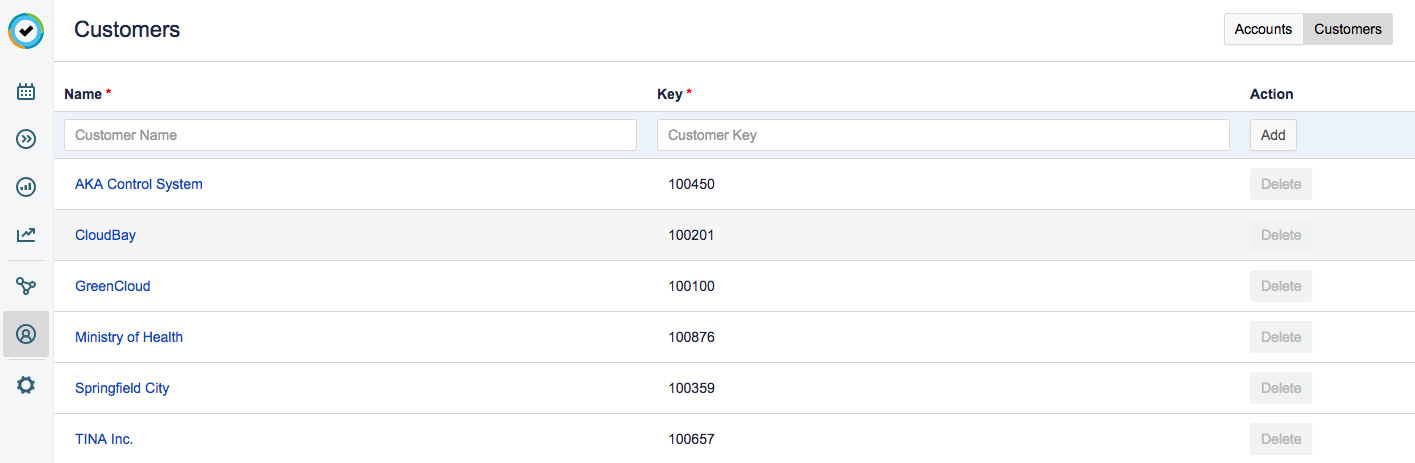Focus the Customer Name input field
The image size is (1415, 463).
(350, 135)
